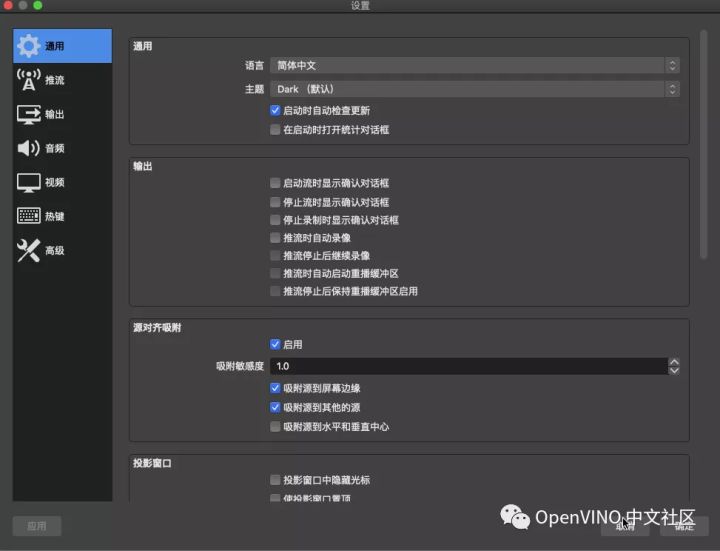Open the 语言 language dropdown

pos(475,65)
